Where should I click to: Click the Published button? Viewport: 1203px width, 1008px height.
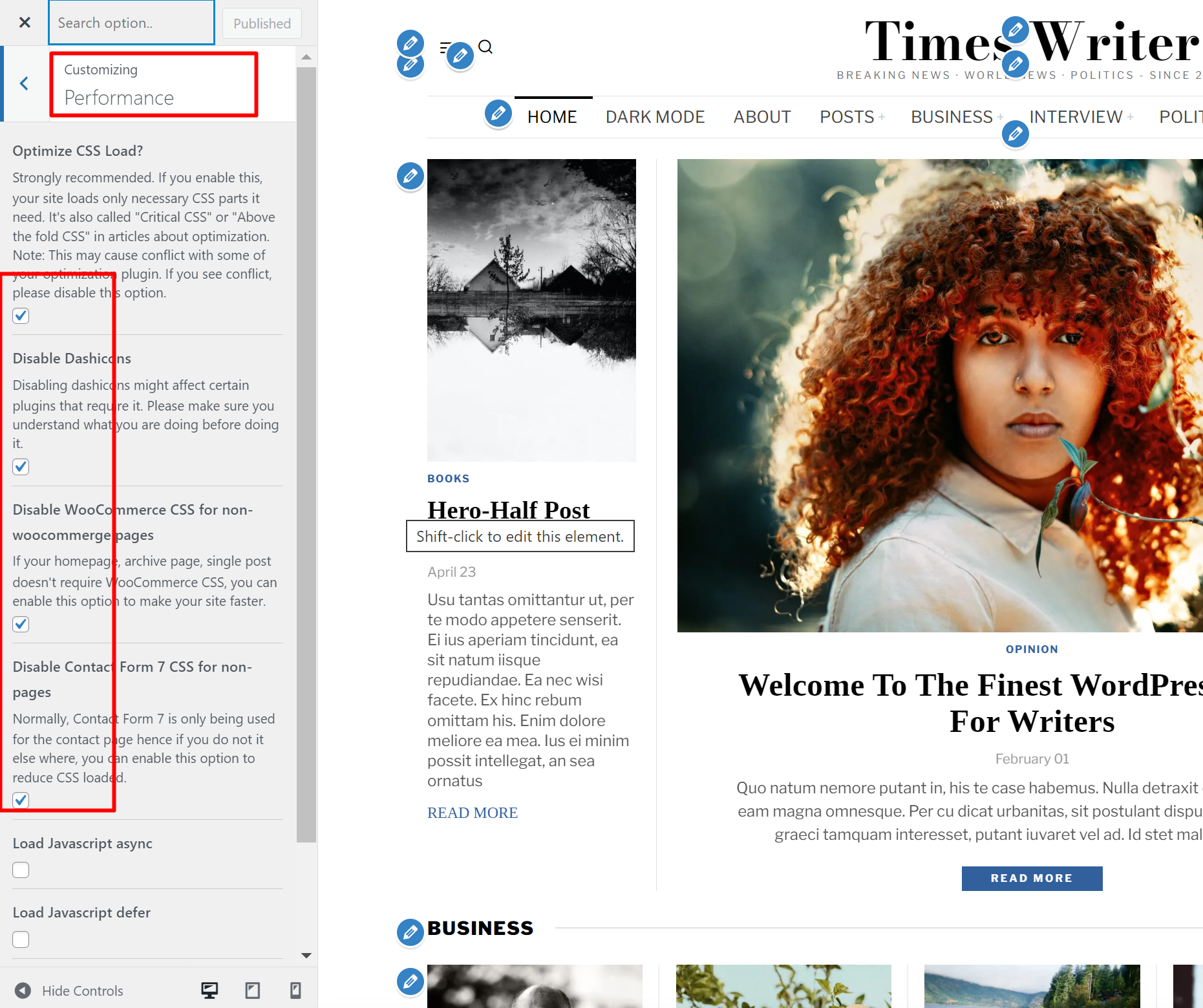[x=262, y=23]
